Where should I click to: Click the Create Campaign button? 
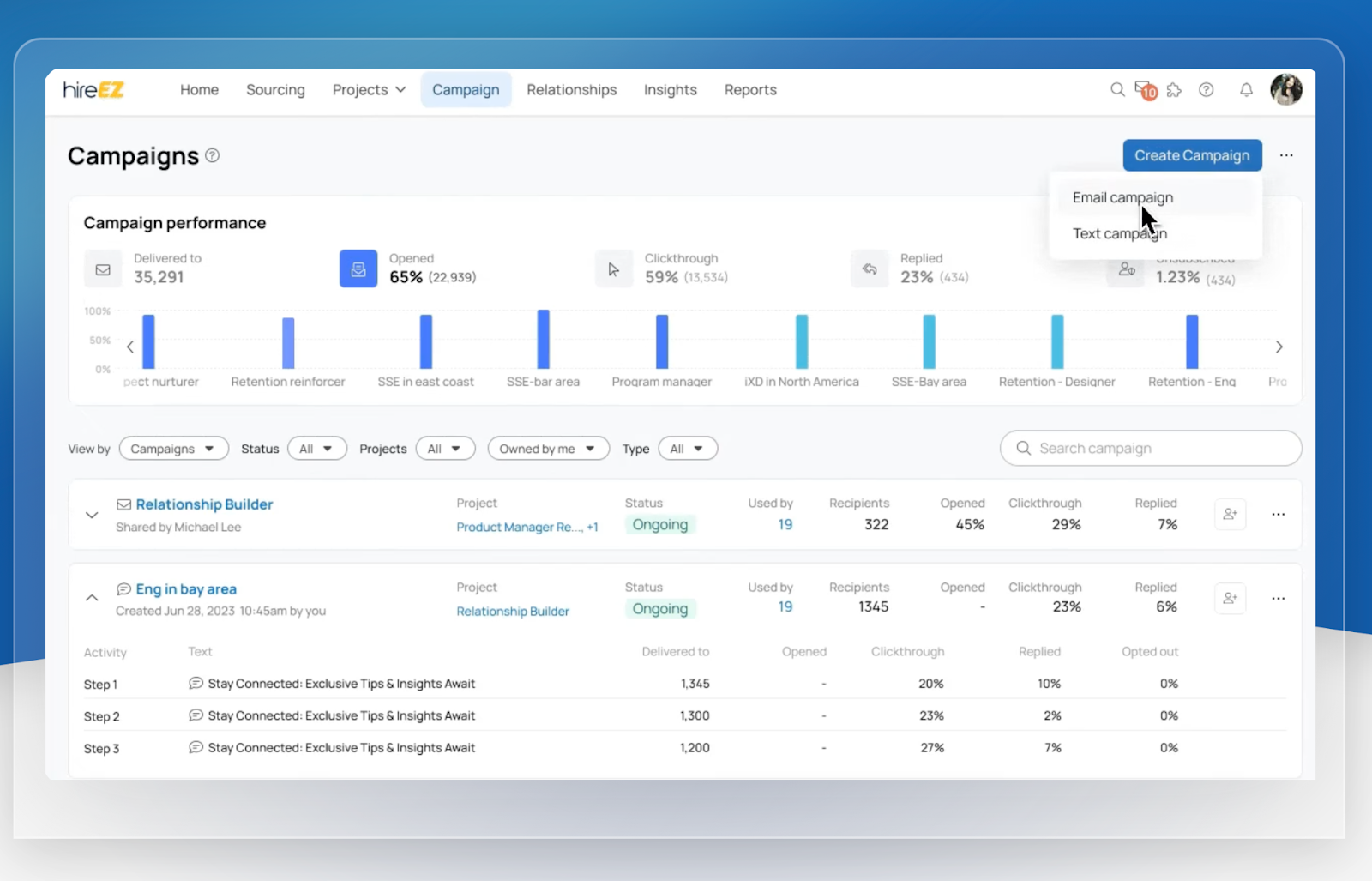coord(1191,155)
